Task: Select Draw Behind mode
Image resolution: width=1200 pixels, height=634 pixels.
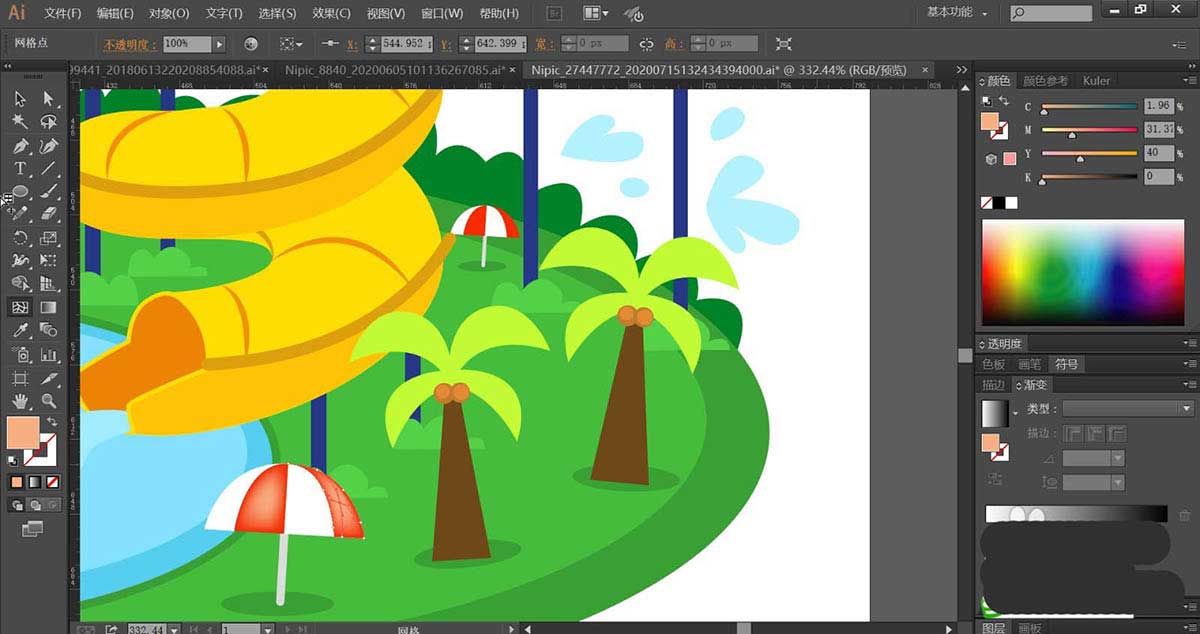Action: (35, 505)
